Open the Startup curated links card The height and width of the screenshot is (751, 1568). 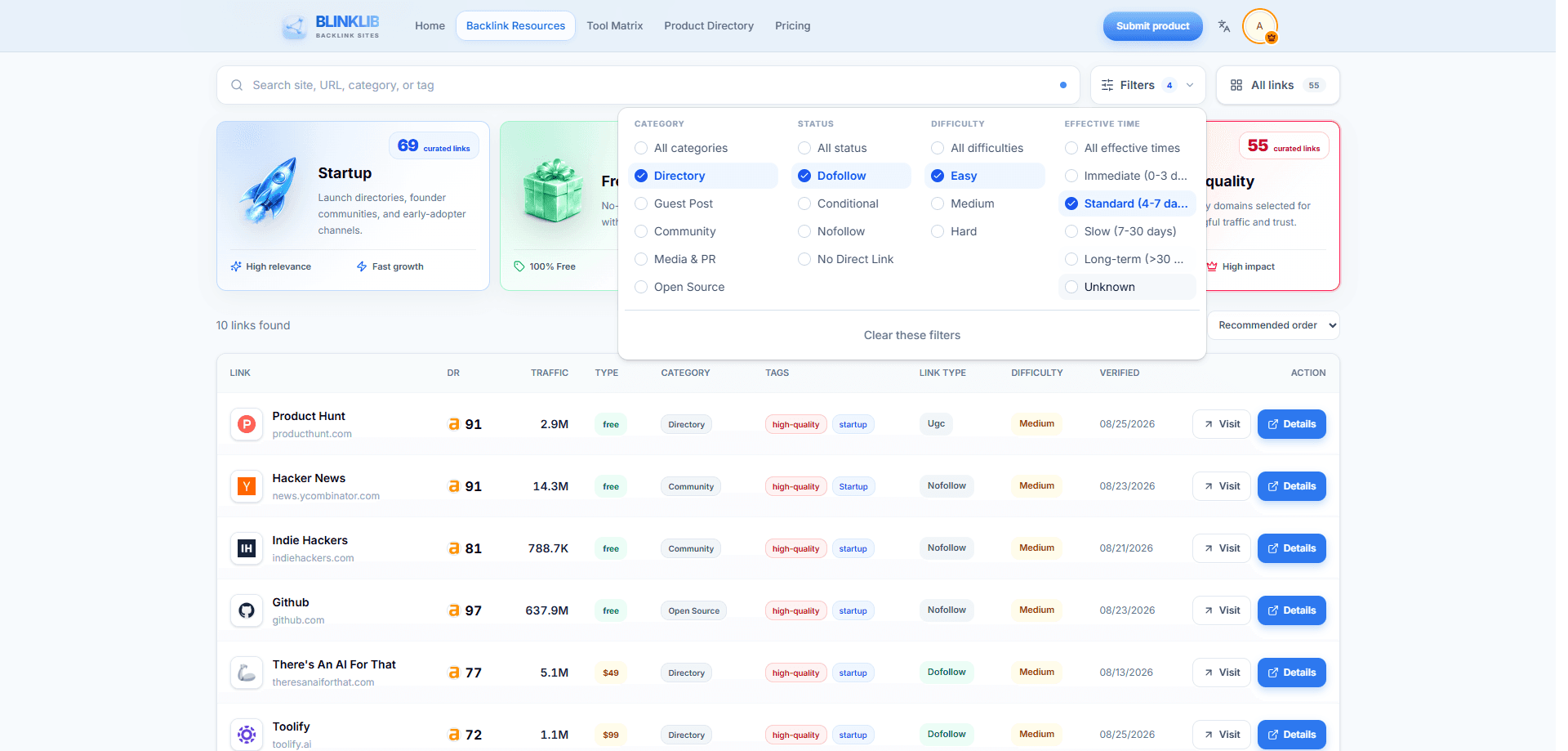click(353, 206)
